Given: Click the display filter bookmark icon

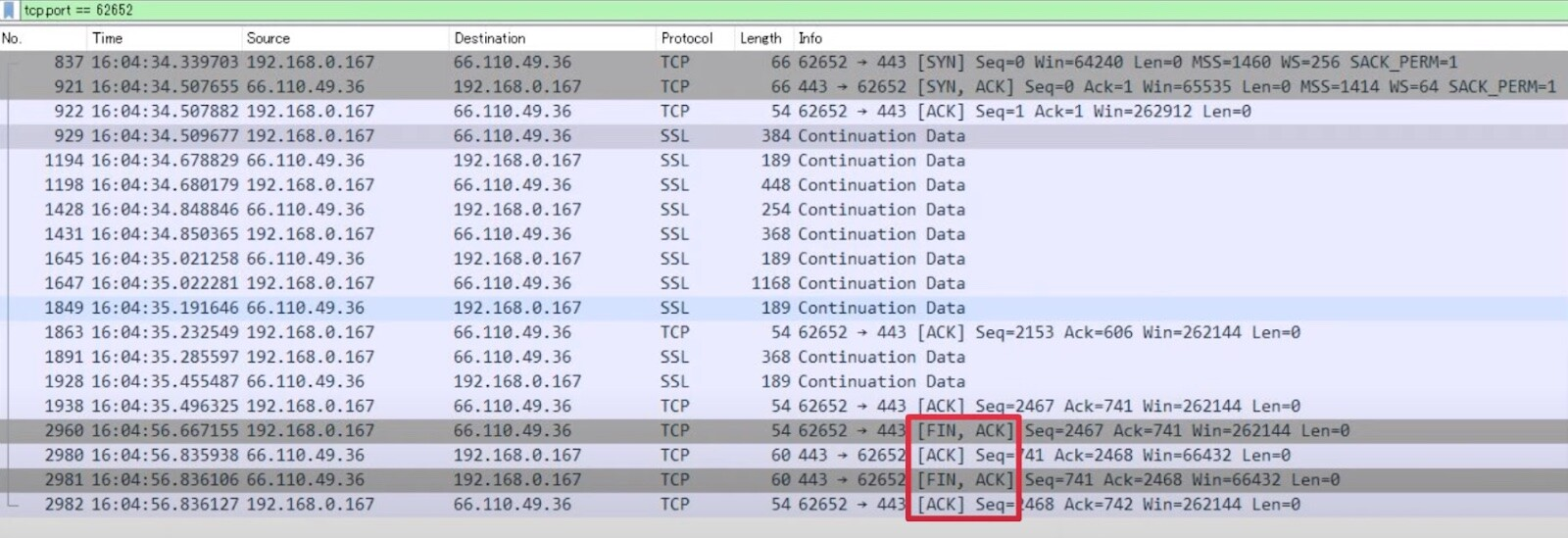Looking at the screenshot, I should [x=9, y=11].
